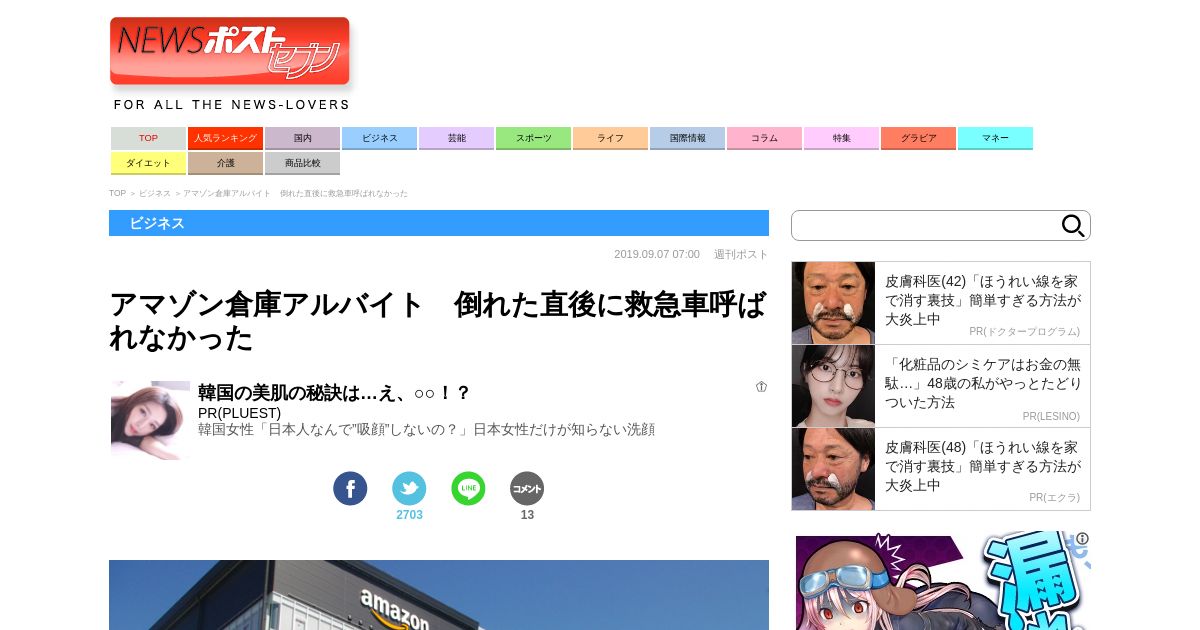The image size is (1200, 630).
Task: Open Korean skincare ad thumbnail
Action: [150, 420]
